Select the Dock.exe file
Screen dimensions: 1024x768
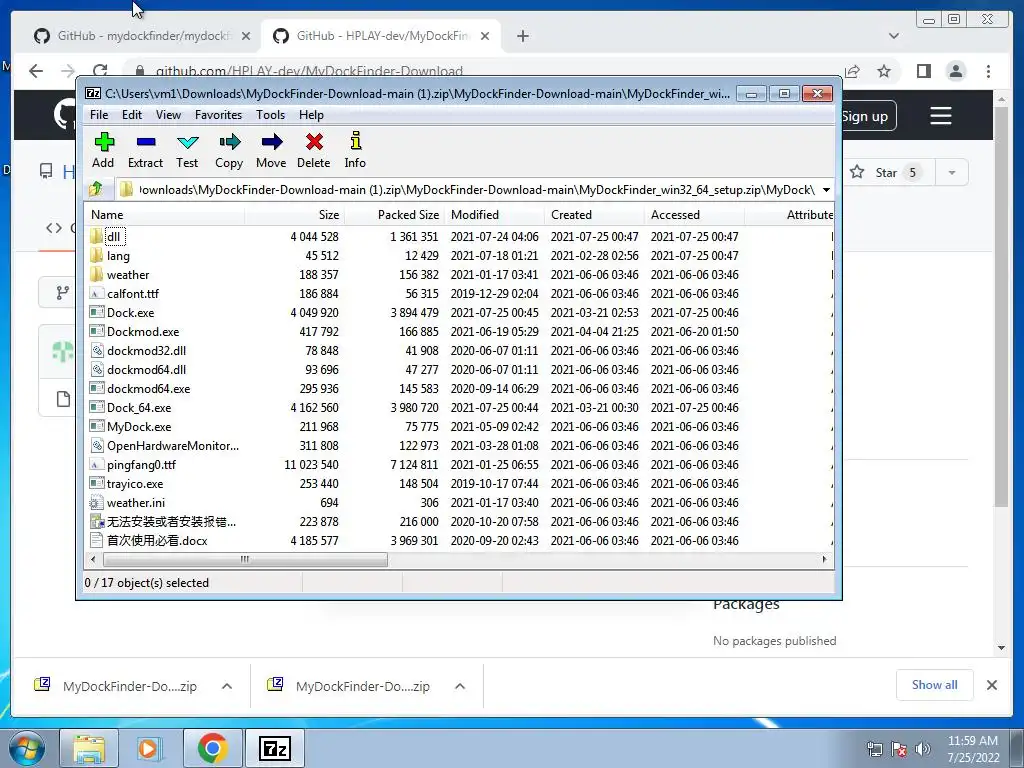tap(130, 313)
